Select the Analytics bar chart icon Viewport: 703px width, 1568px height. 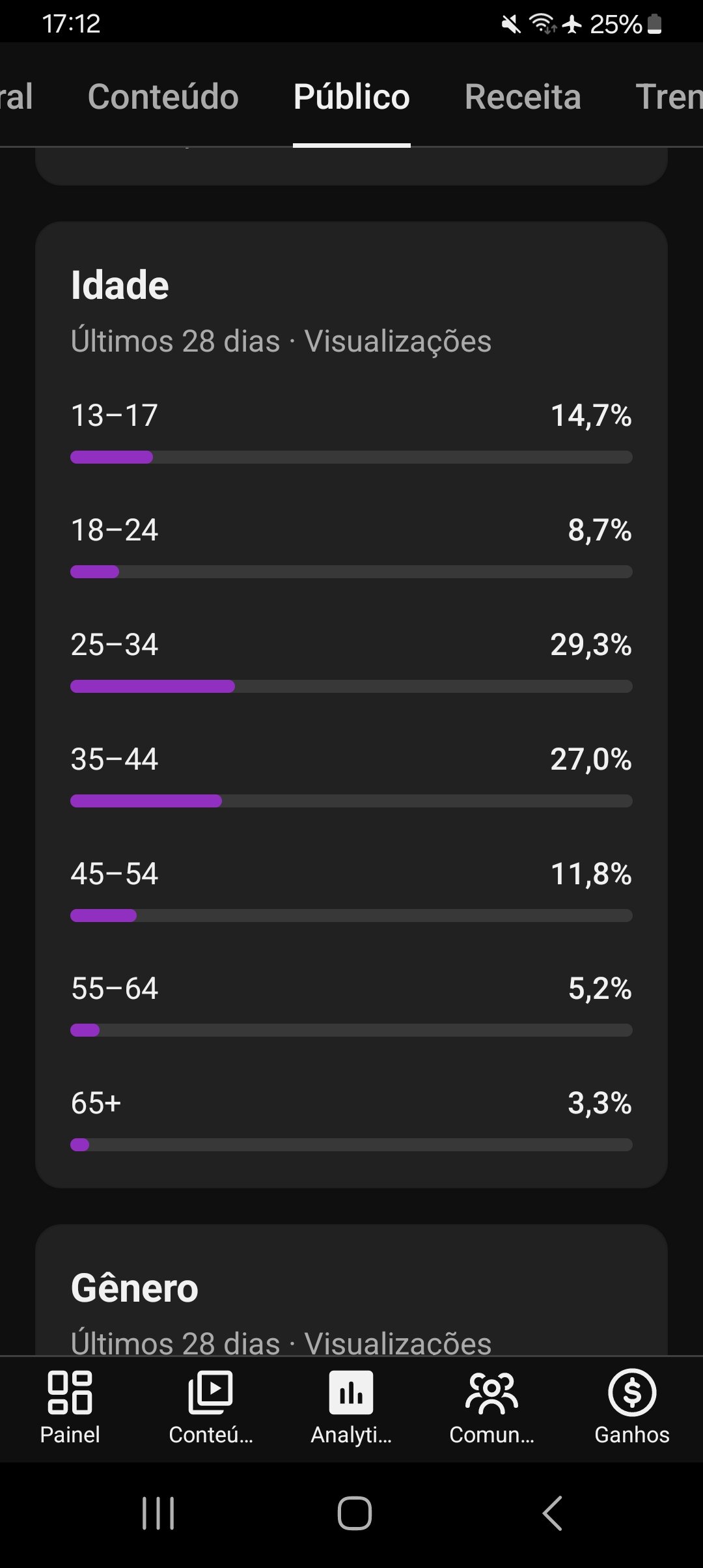click(x=351, y=1393)
